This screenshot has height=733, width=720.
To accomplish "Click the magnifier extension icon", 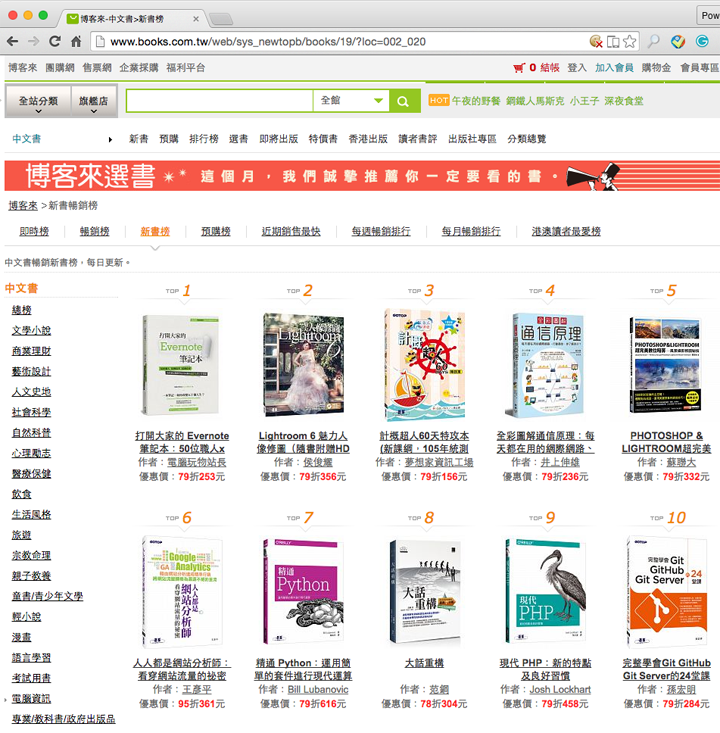I will pos(653,42).
